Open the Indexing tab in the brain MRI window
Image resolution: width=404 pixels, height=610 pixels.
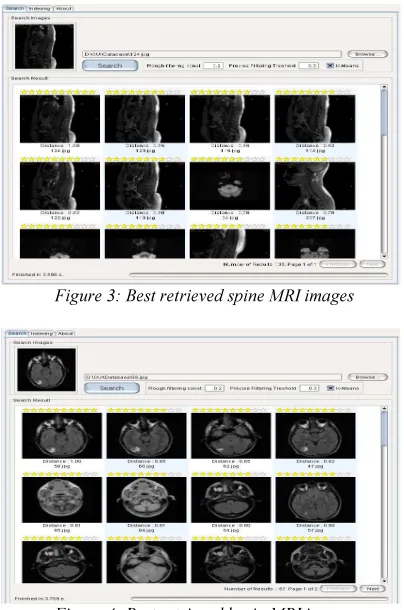pos(41,333)
